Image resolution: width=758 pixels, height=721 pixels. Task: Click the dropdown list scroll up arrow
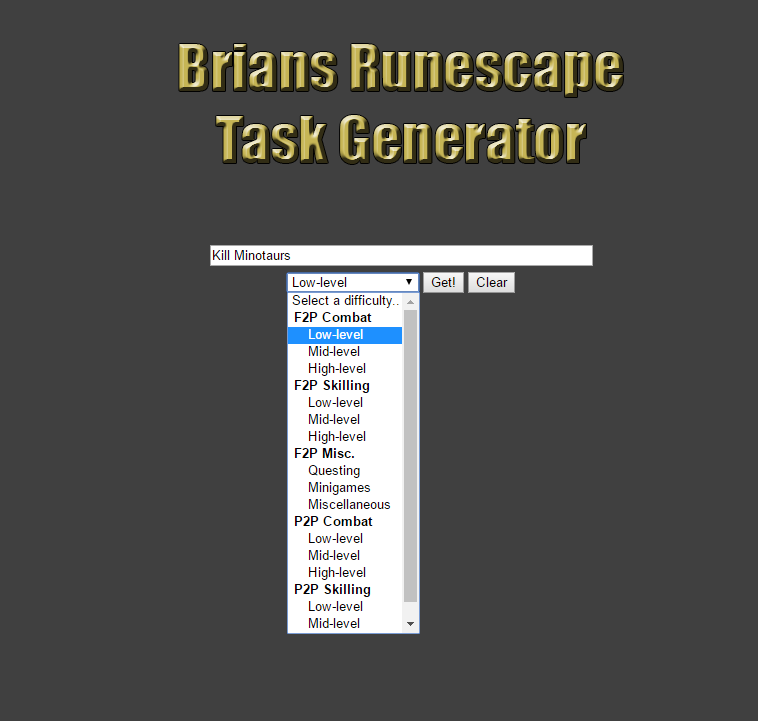tap(410, 302)
